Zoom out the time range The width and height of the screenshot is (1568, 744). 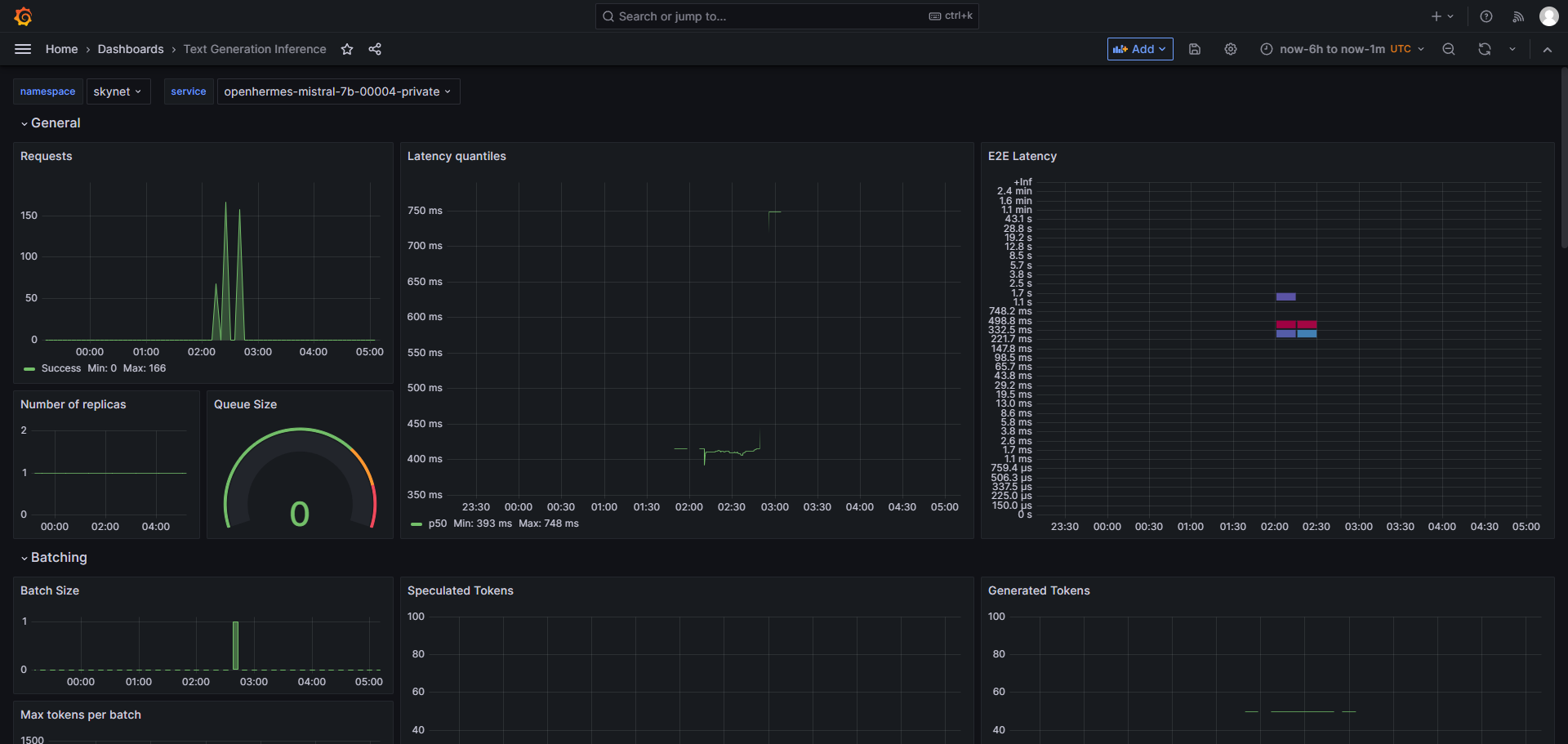(x=1449, y=49)
